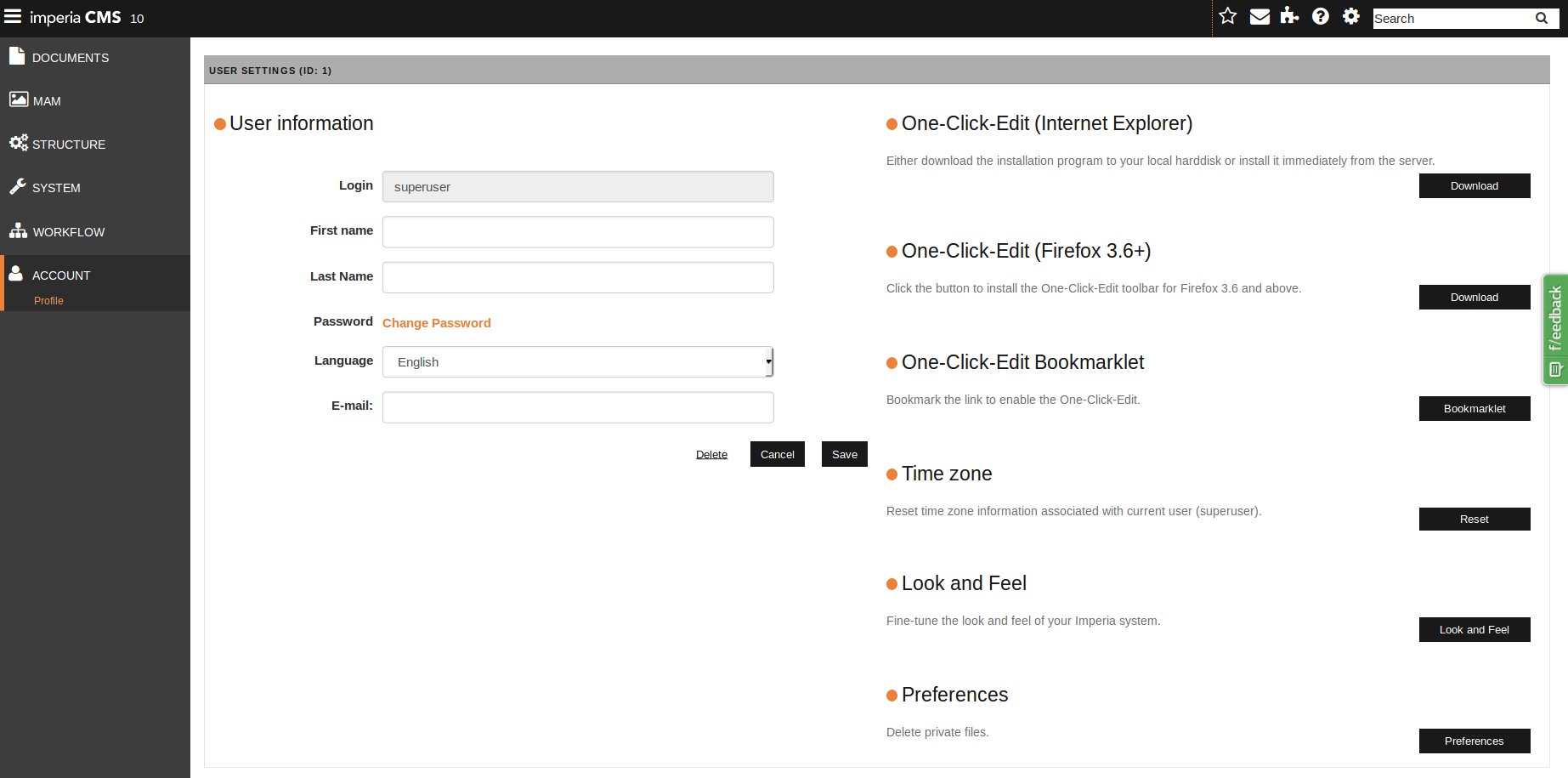The width and height of the screenshot is (1568, 778).
Task: Click the MAM image icon
Action: [19, 99]
